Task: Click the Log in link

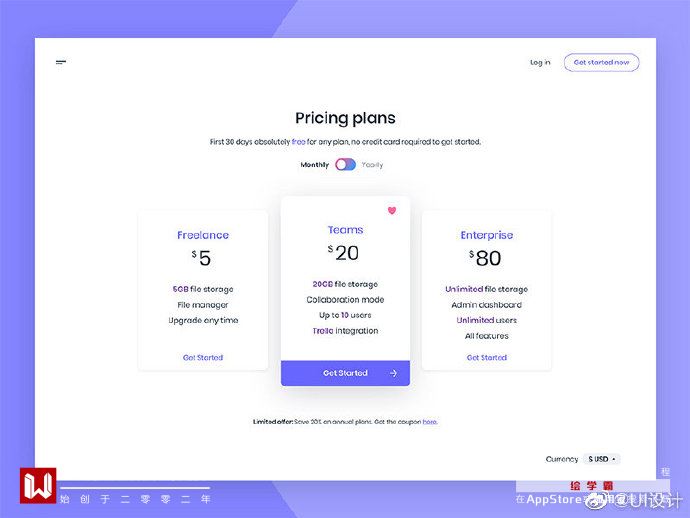Action: point(540,62)
